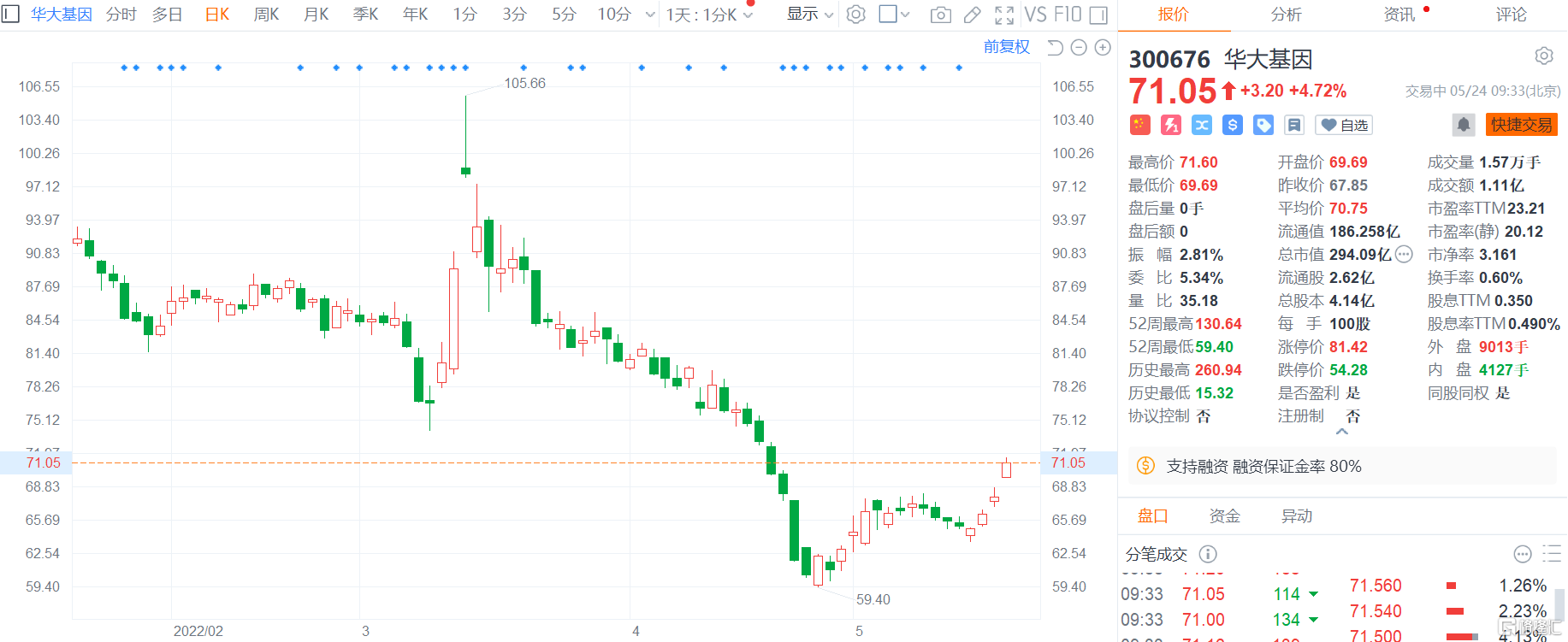Open info icon next to 分笔成交
Screen dimensions: 1568x642
pos(1207,554)
